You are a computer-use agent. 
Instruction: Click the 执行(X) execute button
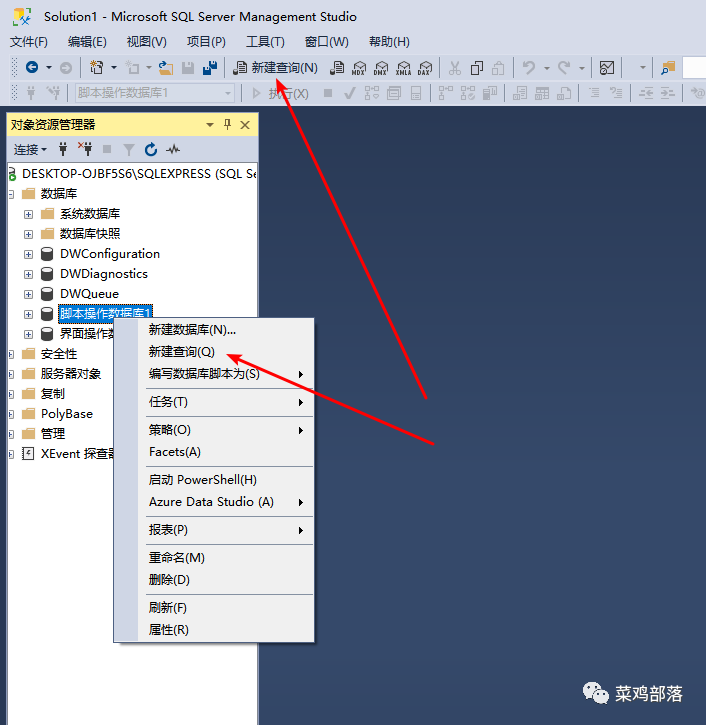(280, 93)
